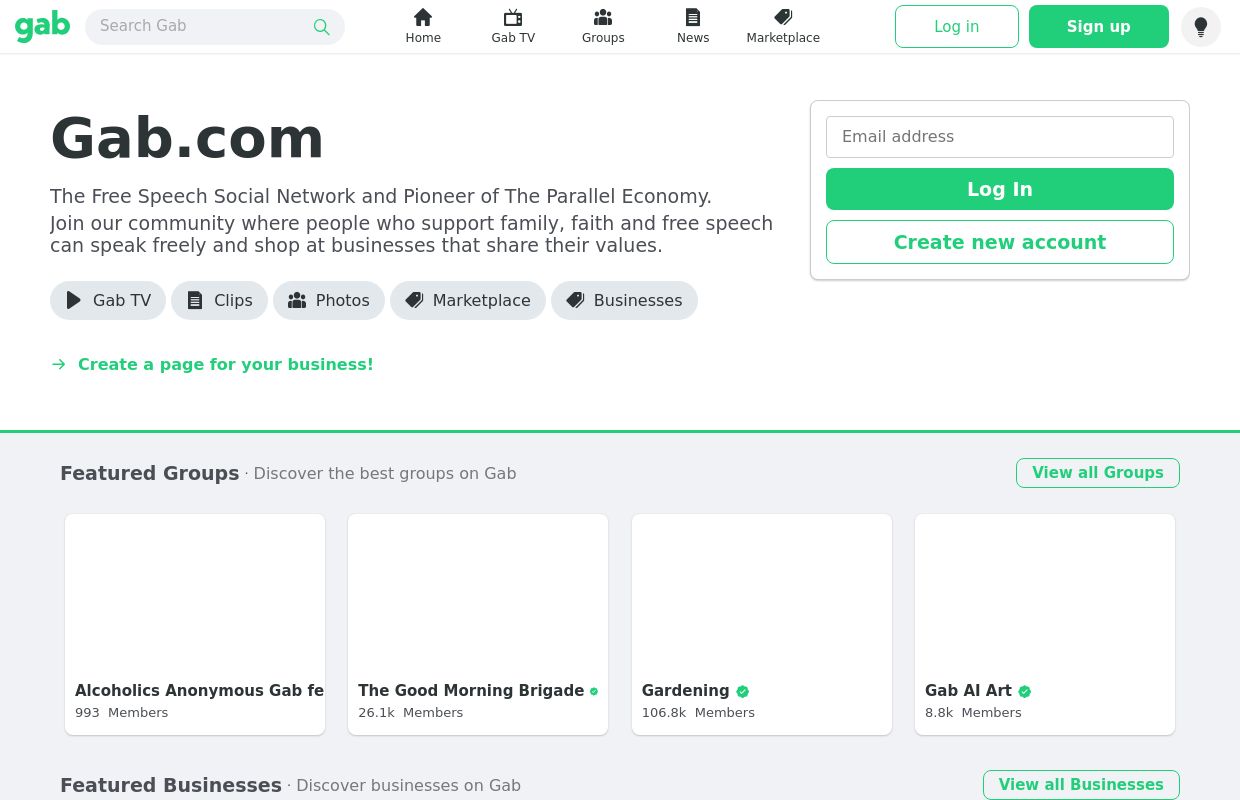Open Gab TV from the top navigation

[x=513, y=17]
